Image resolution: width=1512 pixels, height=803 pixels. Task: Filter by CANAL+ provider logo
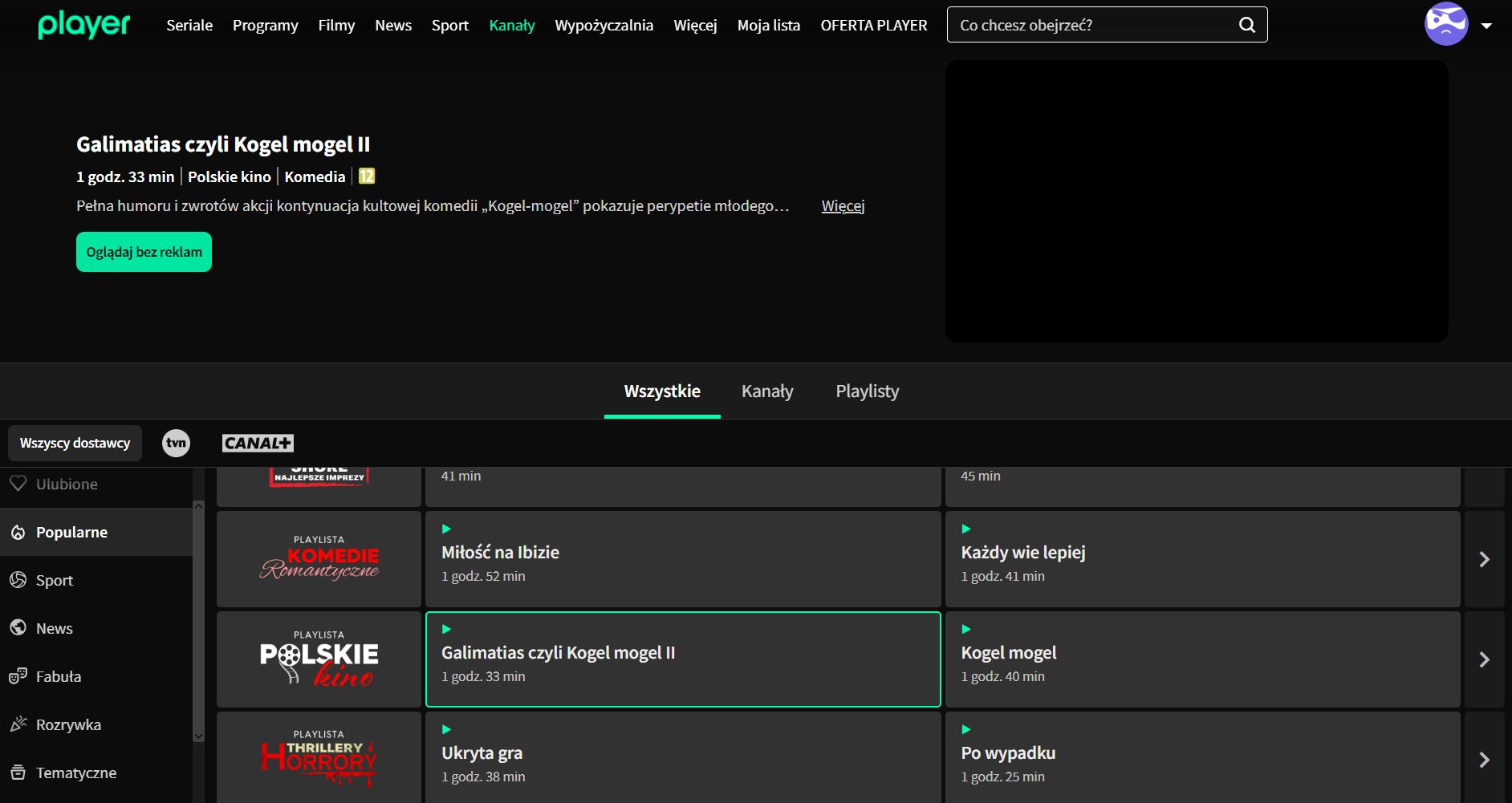[x=258, y=443]
